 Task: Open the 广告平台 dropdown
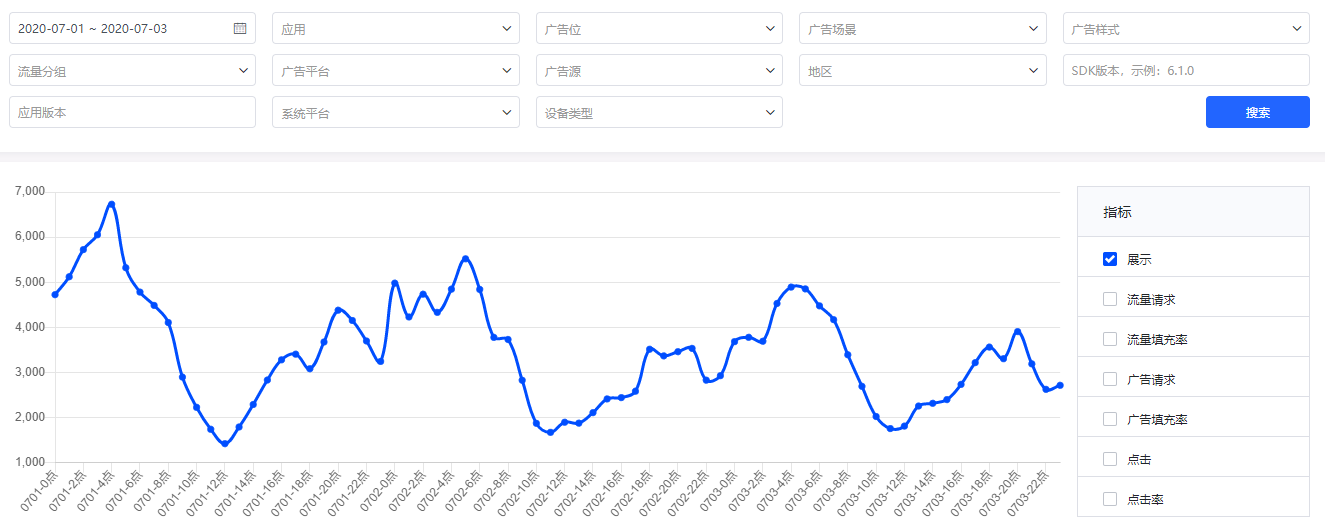pos(396,70)
